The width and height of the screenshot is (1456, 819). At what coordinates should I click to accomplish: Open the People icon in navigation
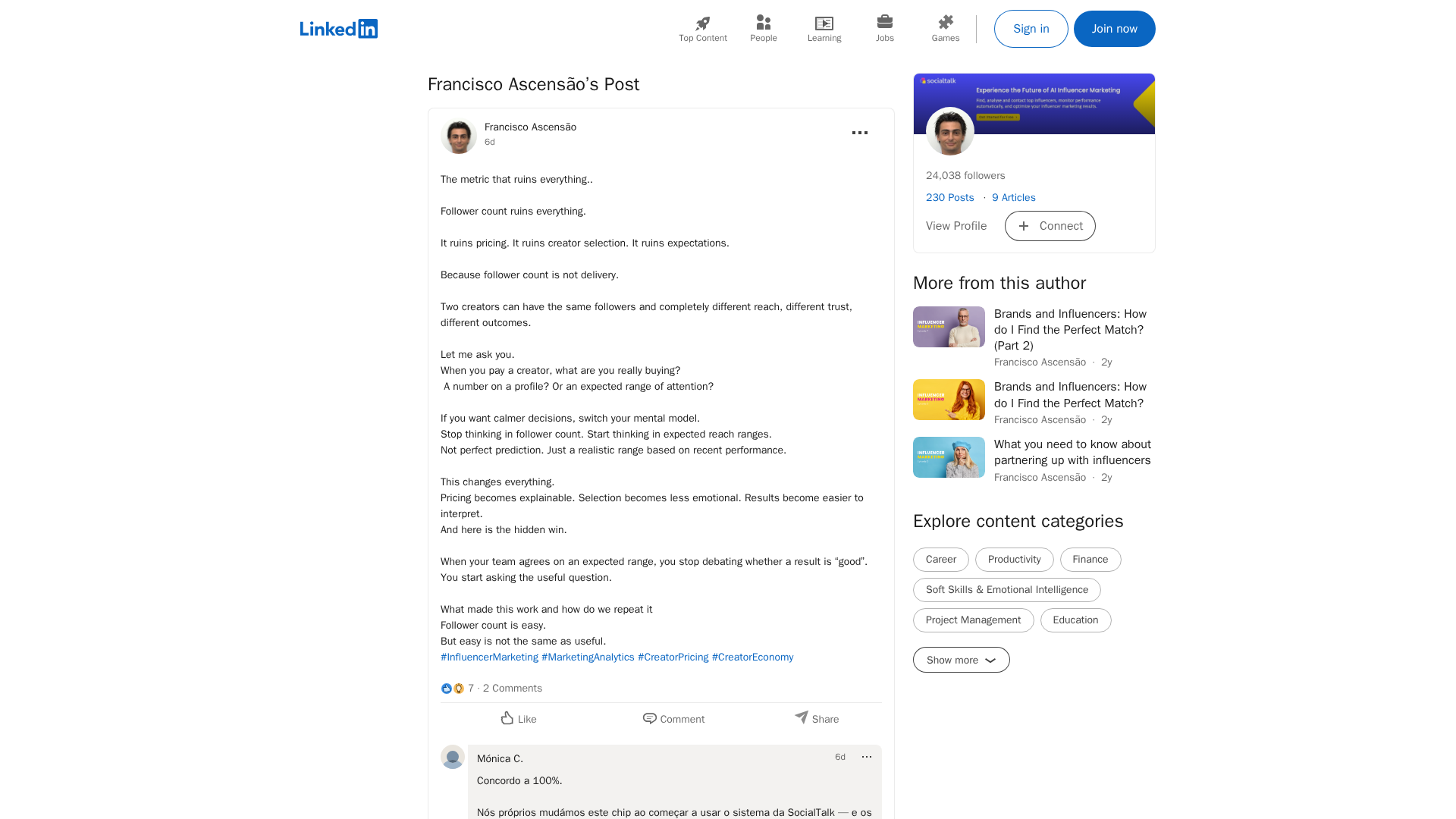pyautogui.click(x=763, y=24)
